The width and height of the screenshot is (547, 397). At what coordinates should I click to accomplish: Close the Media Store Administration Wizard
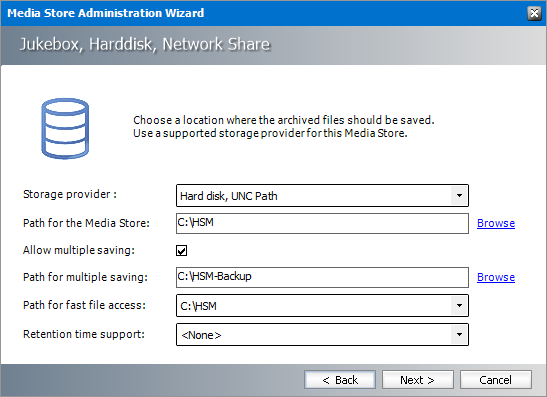(x=534, y=13)
